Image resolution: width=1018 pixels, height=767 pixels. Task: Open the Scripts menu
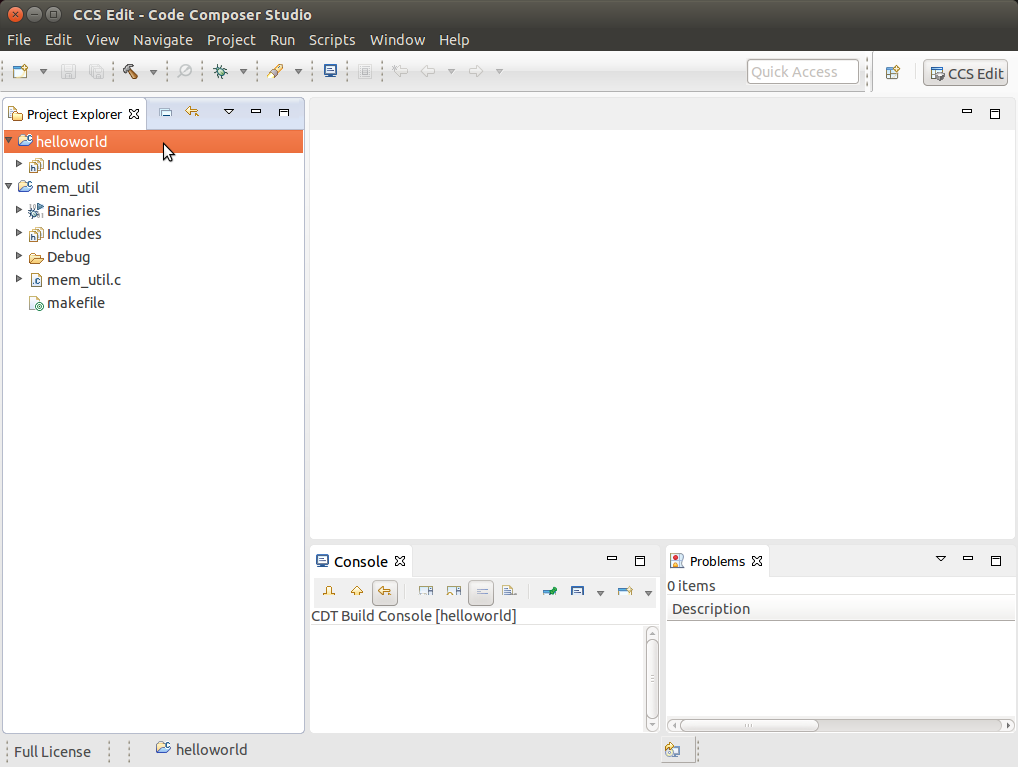(x=332, y=40)
